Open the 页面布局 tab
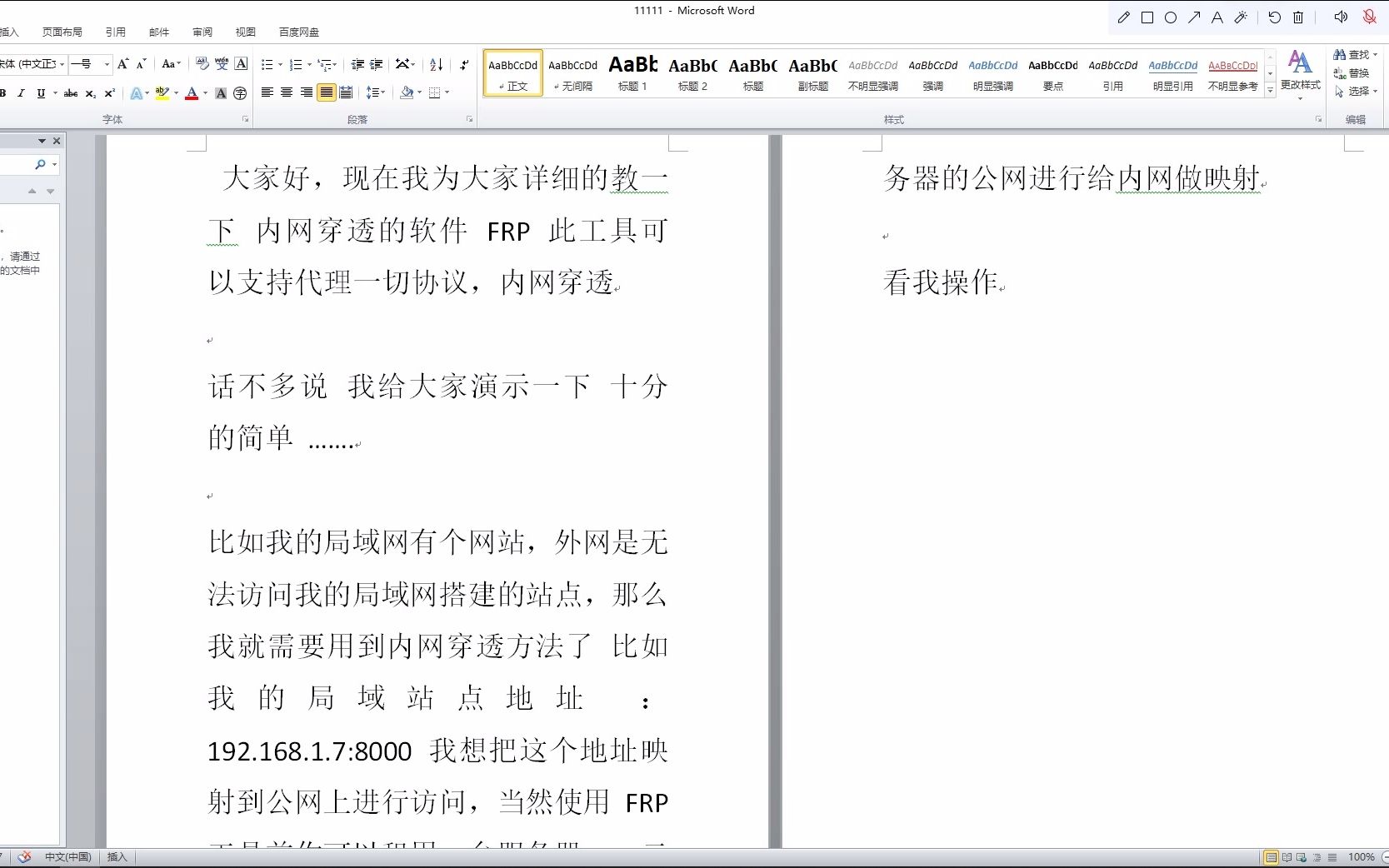Viewport: 1389px width, 868px height. 62,32
